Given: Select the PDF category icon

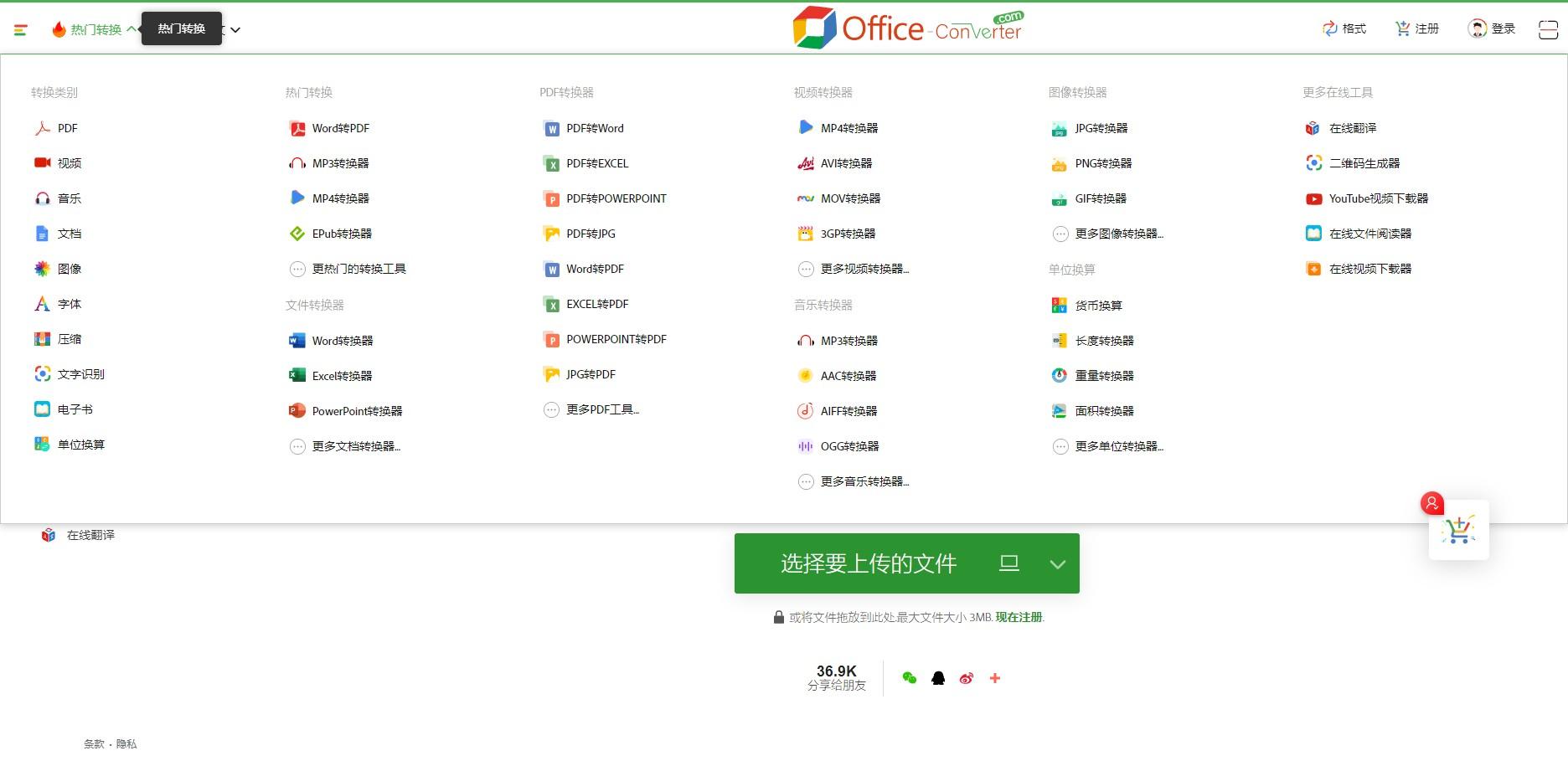Looking at the screenshot, I should click(43, 128).
